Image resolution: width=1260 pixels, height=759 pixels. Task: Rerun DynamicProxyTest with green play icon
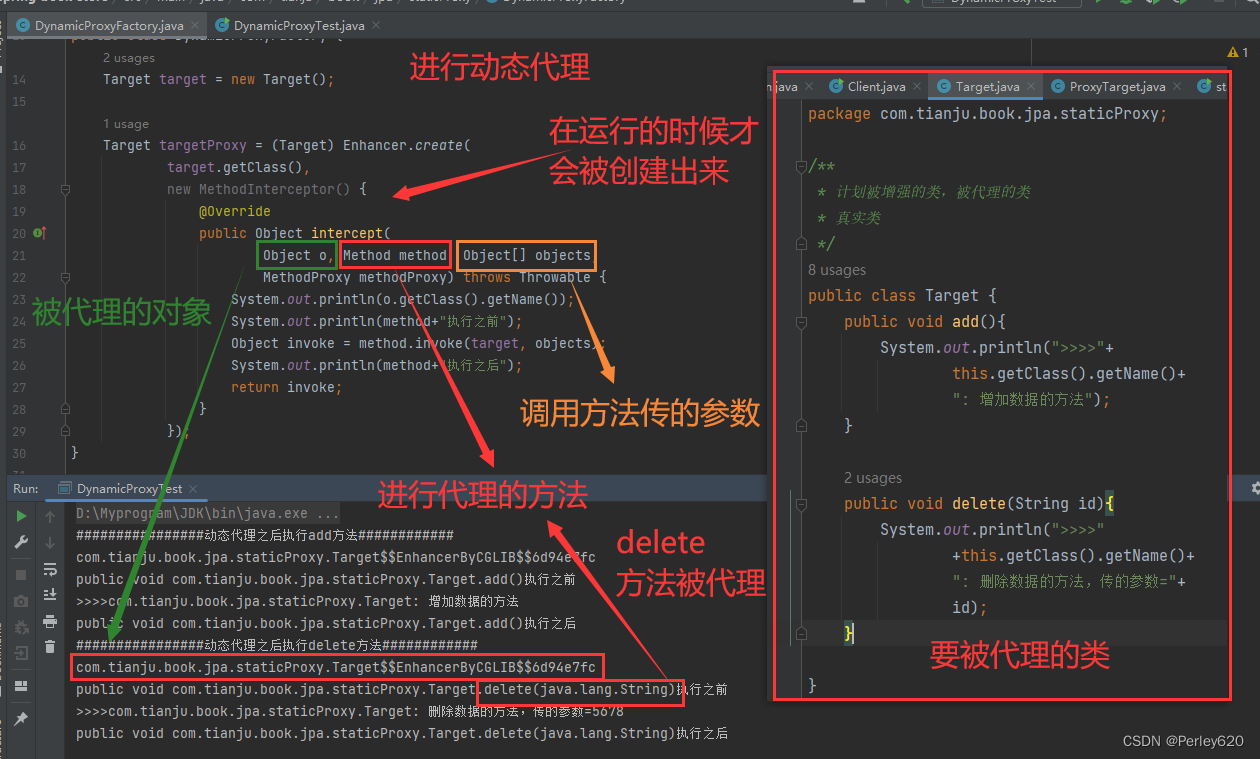[x=21, y=516]
